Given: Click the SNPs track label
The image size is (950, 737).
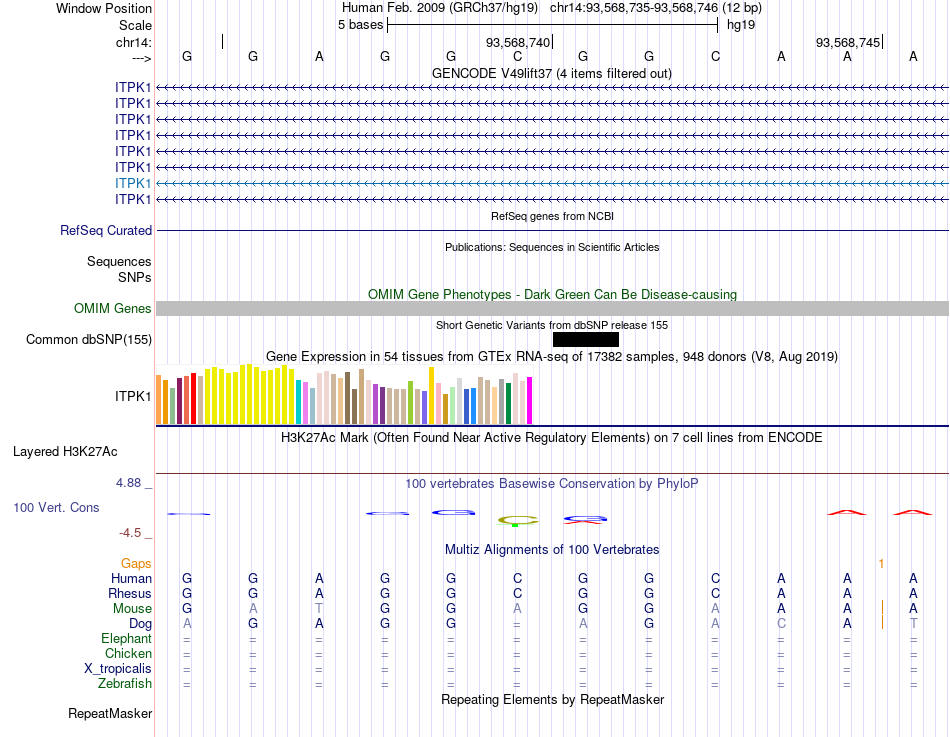Looking at the screenshot, I should pos(135,277).
